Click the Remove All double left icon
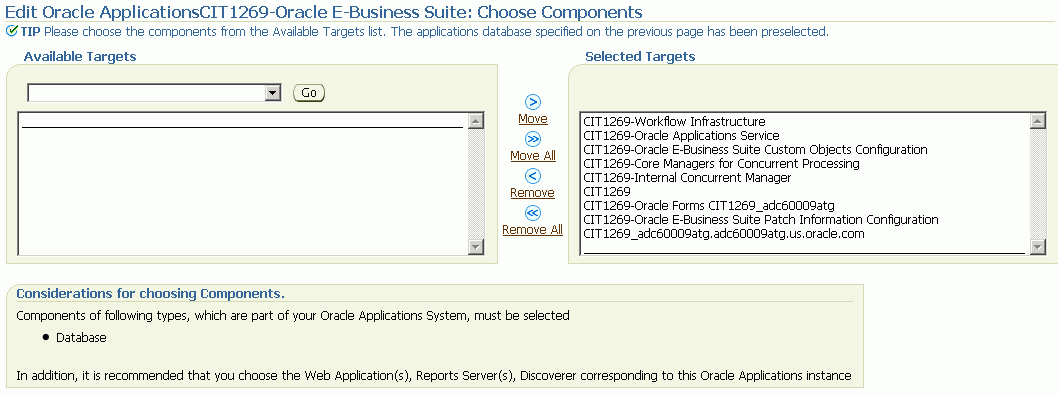This screenshot has width=1058, height=395. tap(532, 213)
